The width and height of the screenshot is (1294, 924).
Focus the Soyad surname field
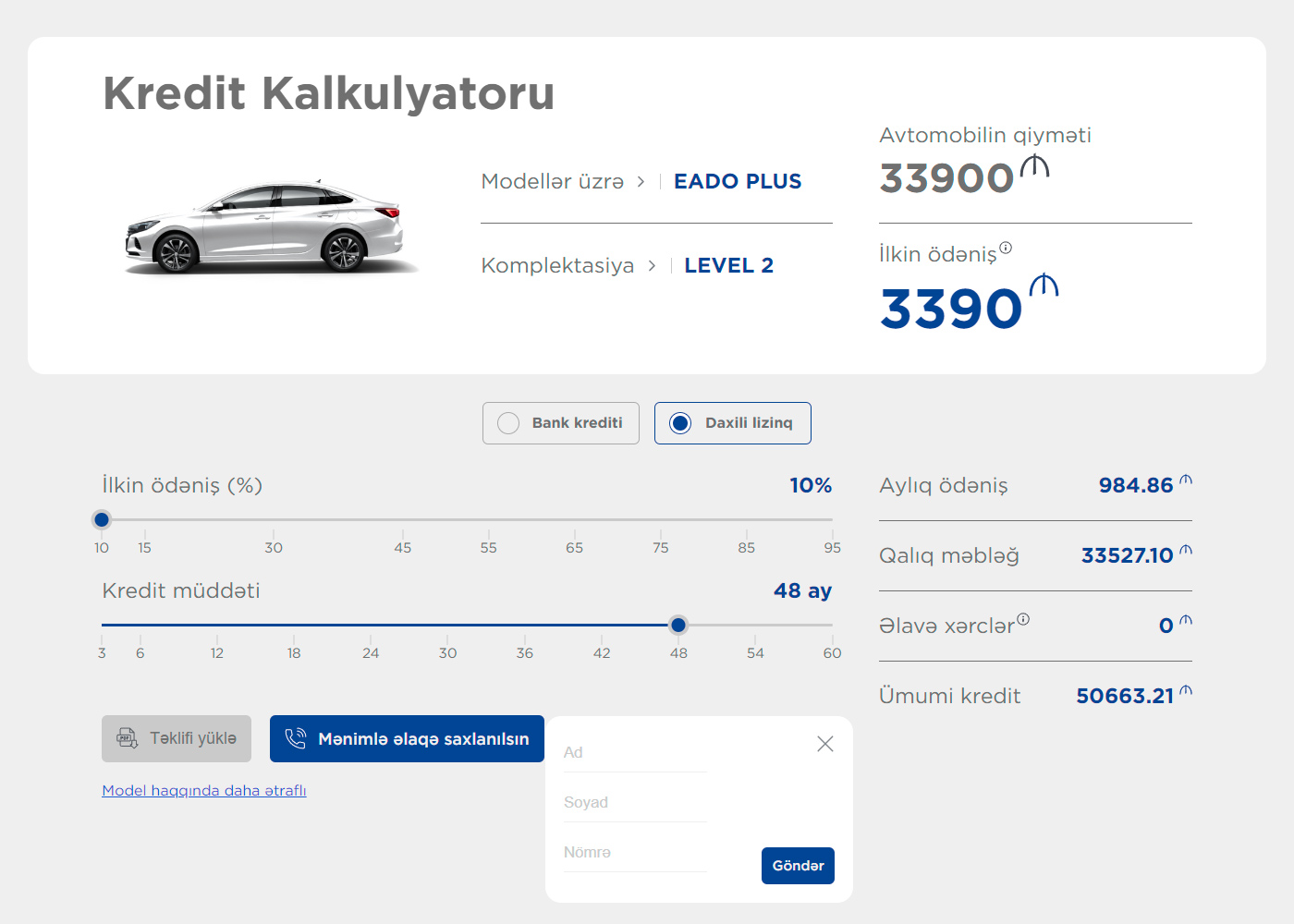(x=635, y=803)
